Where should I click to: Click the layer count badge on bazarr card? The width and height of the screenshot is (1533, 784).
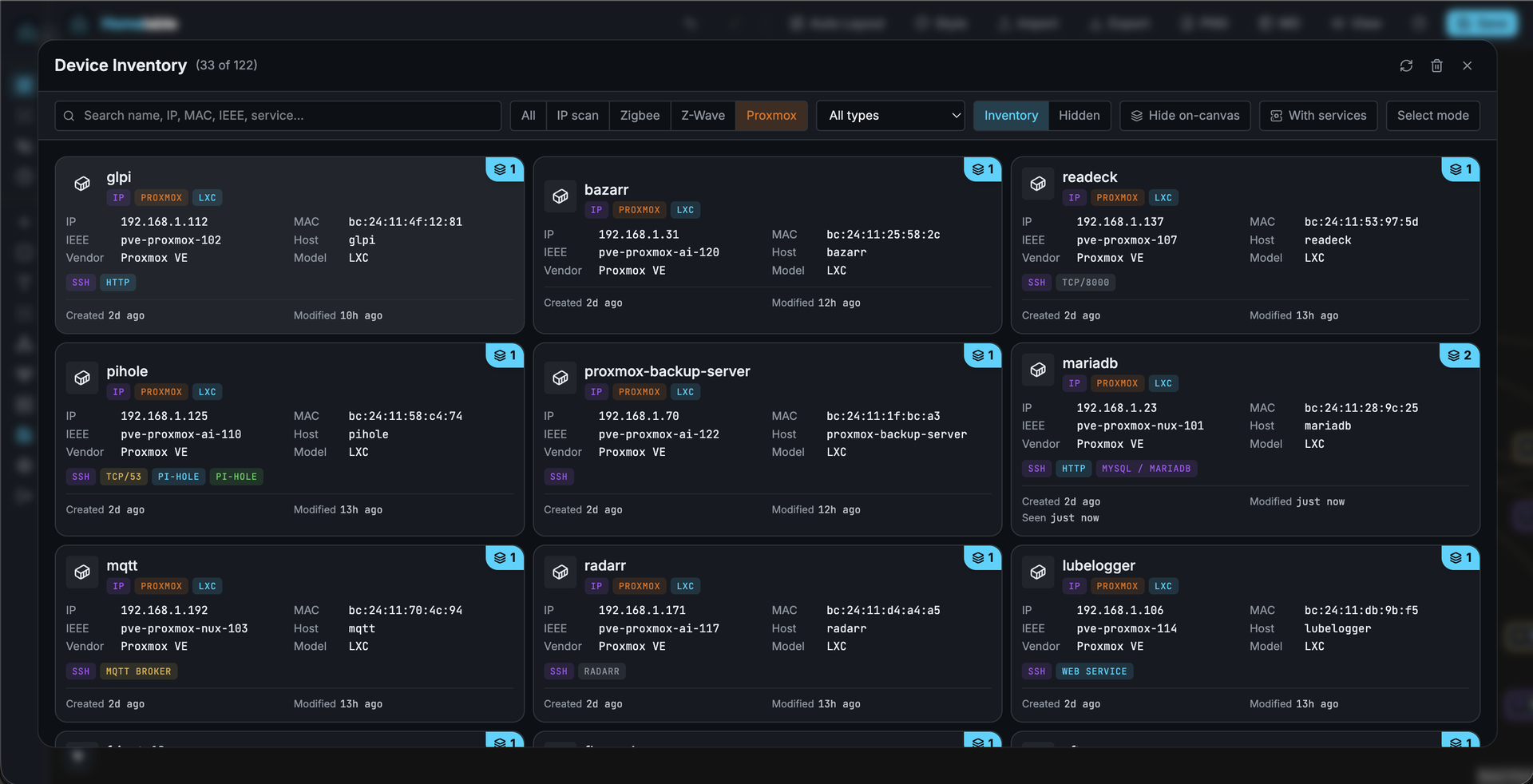983,169
